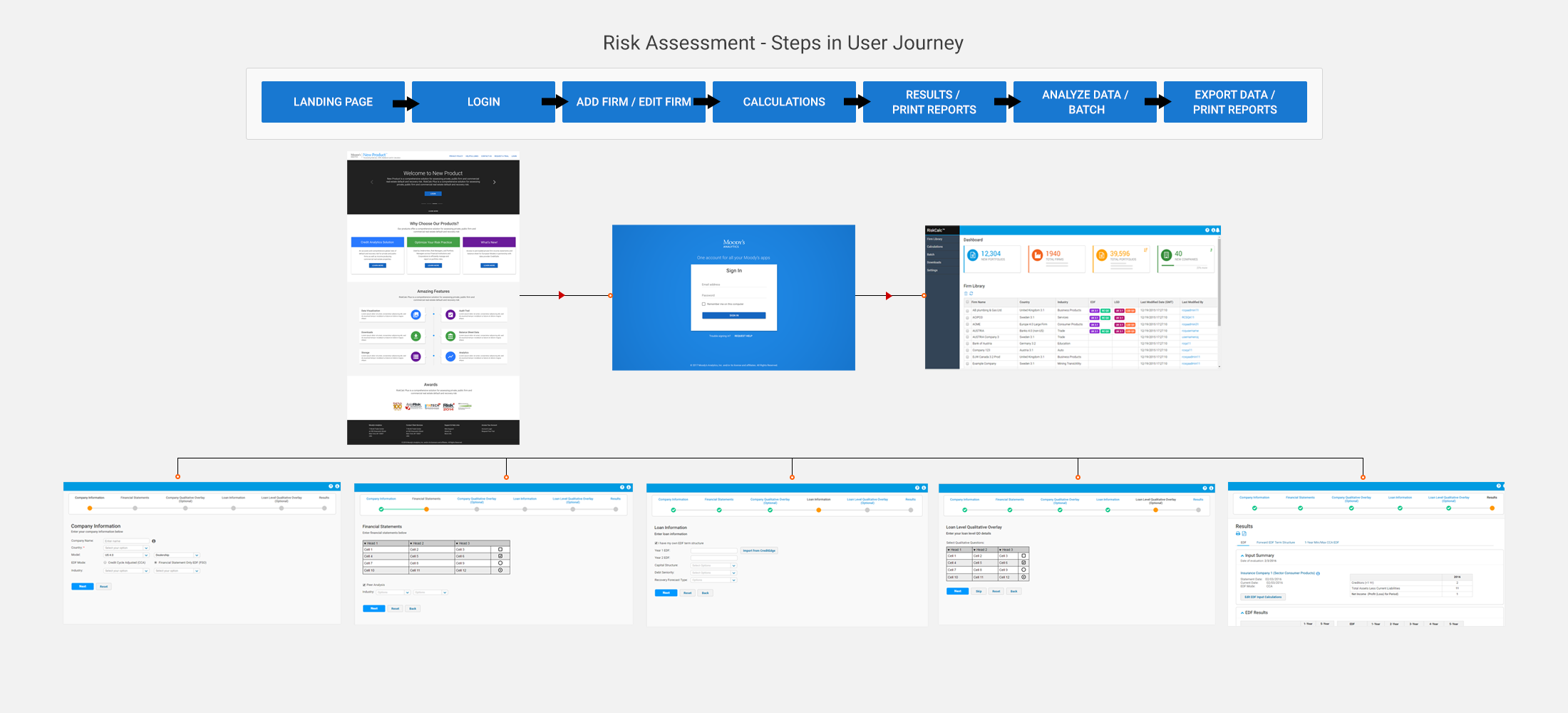The height and width of the screenshot is (713, 1568).
Task: Open the landing page mockup thumbnail
Action: tap(433, 298)
